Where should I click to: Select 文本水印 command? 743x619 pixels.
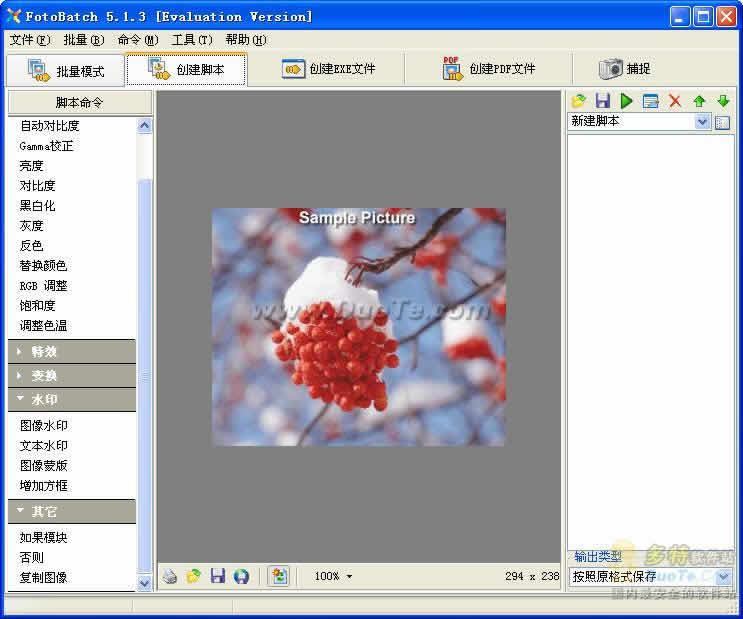coord(44,446)
